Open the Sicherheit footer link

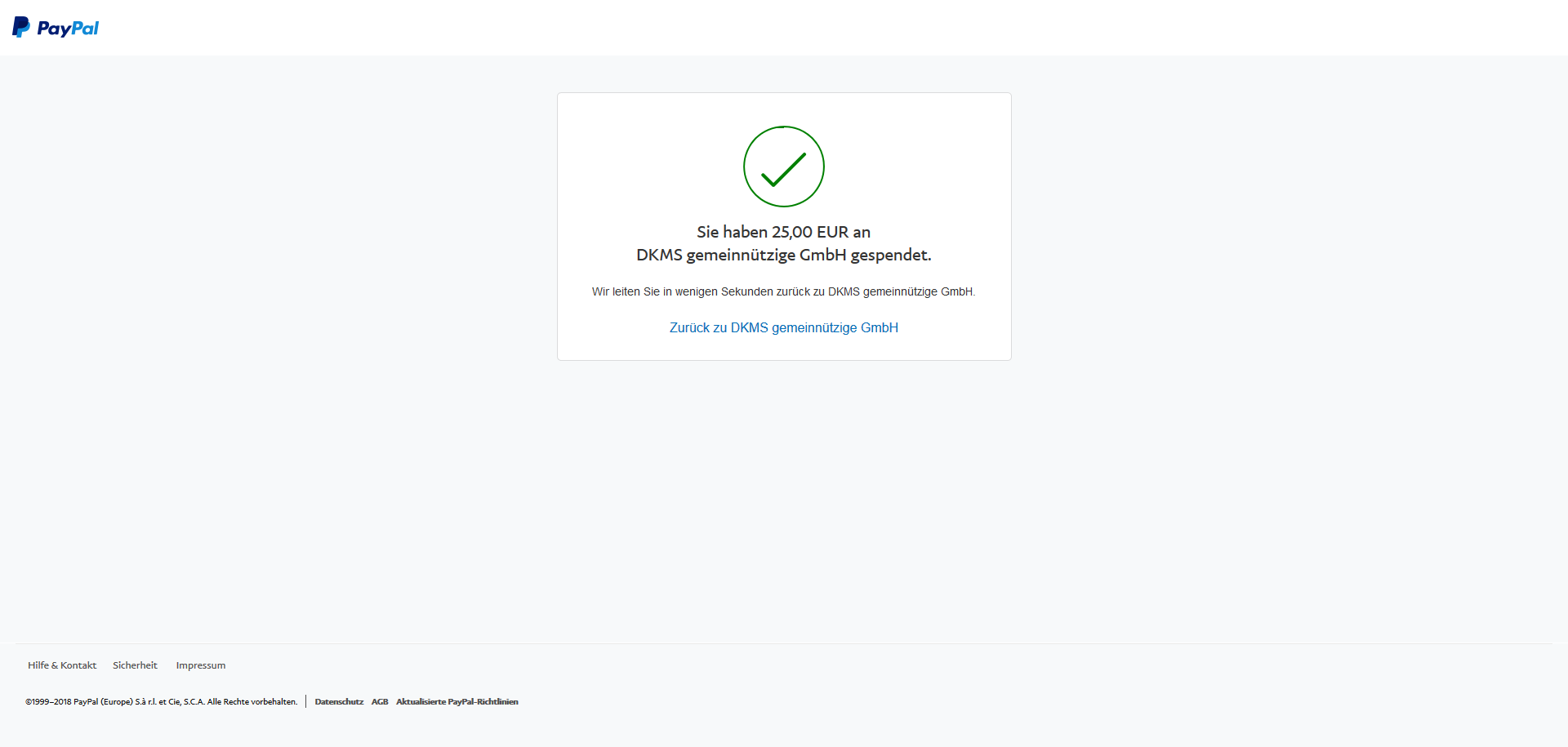[x=135, y=665]
